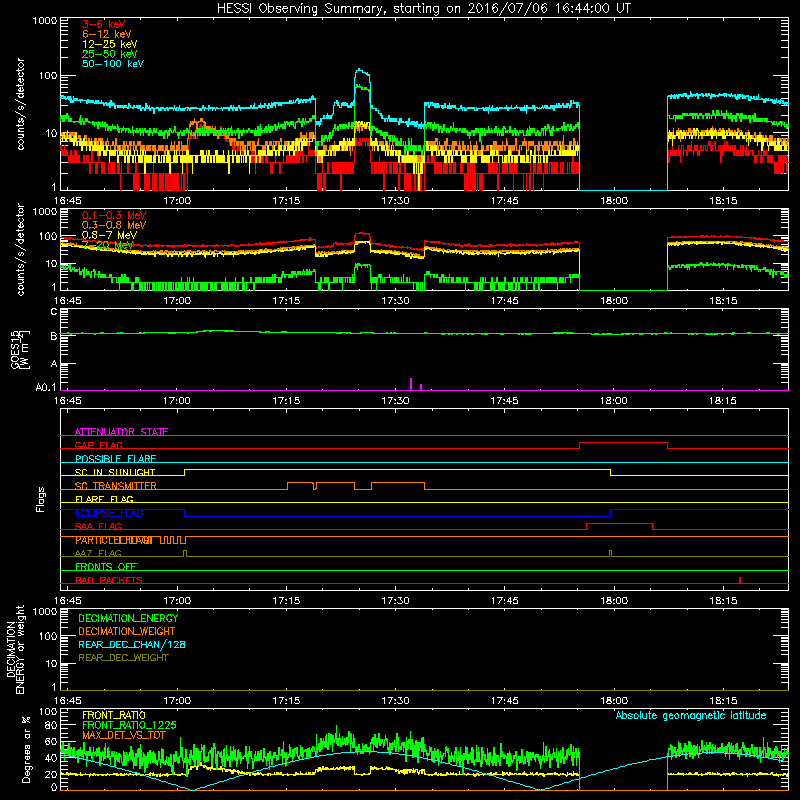Select the SAA_FLAG label
The width and height of the screenshot is (800, 800).
(98, 526)
